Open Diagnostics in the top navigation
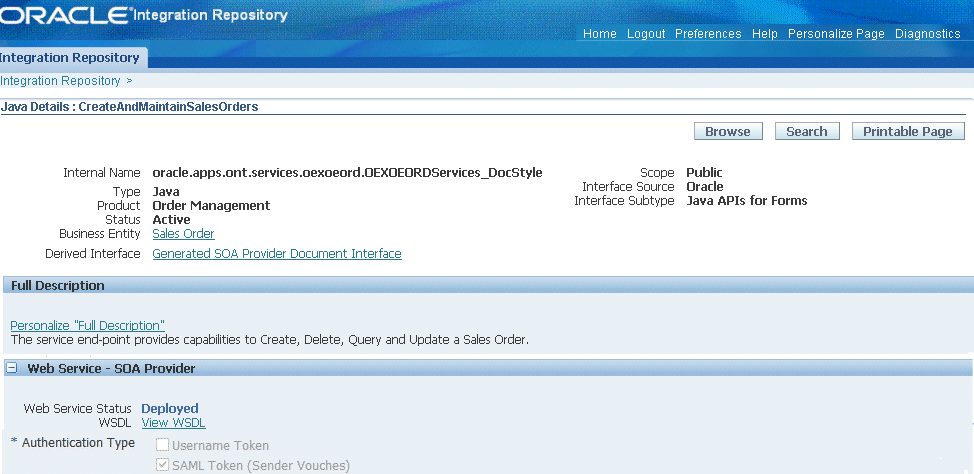Screen dimensions: 974x474 (x=927, y=34)
